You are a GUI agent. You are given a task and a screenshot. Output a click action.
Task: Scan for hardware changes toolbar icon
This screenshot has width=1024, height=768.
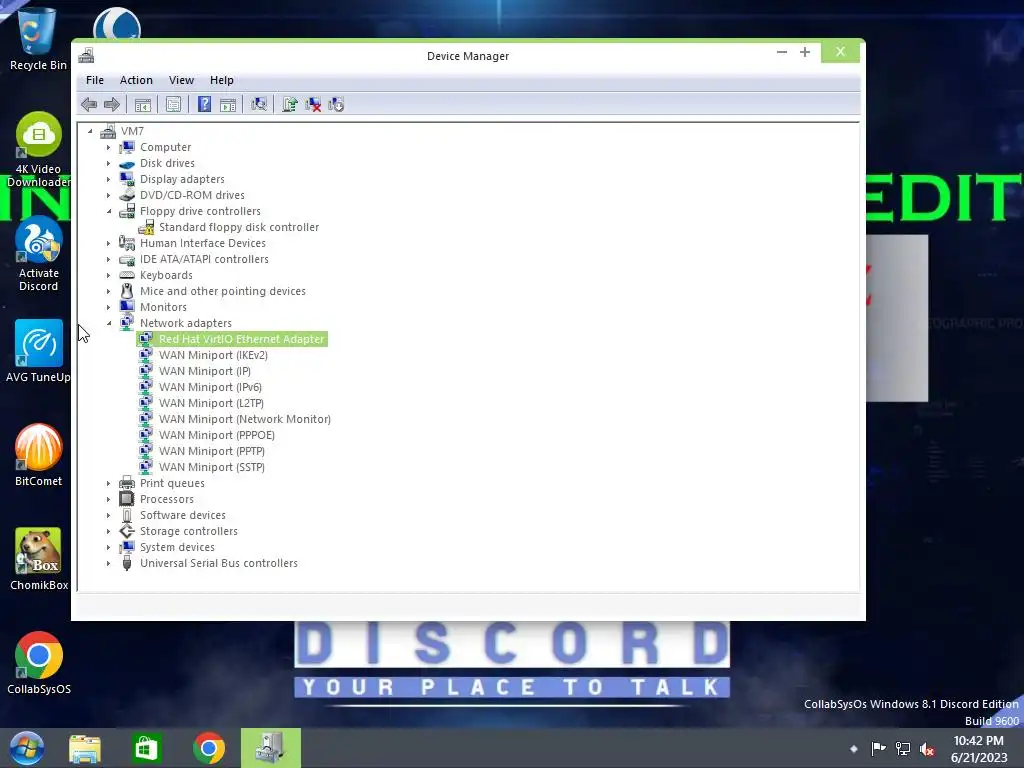click(259, 104)
